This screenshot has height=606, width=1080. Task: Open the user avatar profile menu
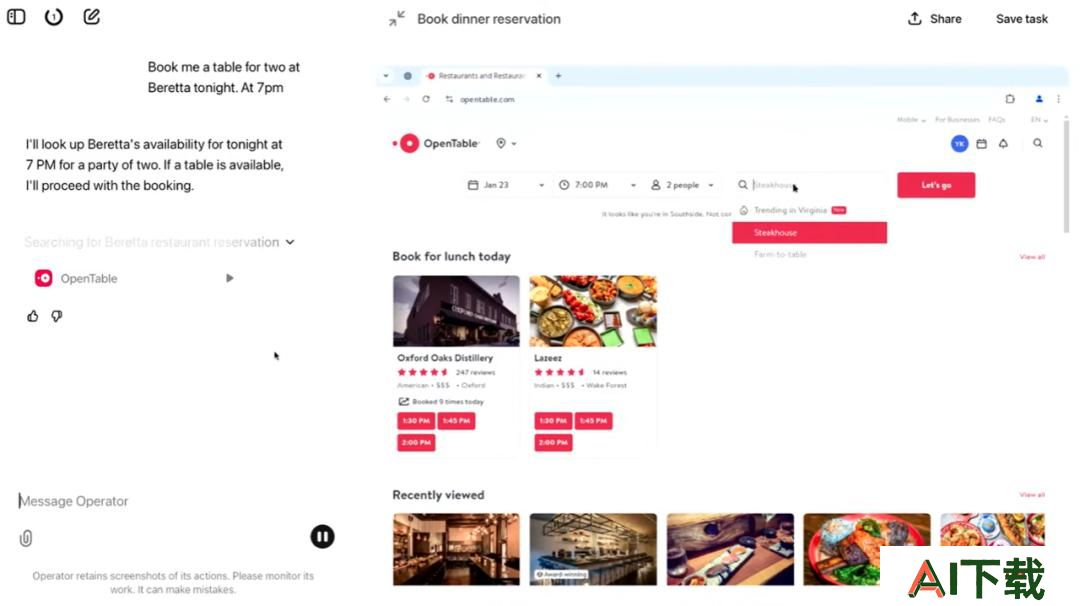click(x=959, y=143)
